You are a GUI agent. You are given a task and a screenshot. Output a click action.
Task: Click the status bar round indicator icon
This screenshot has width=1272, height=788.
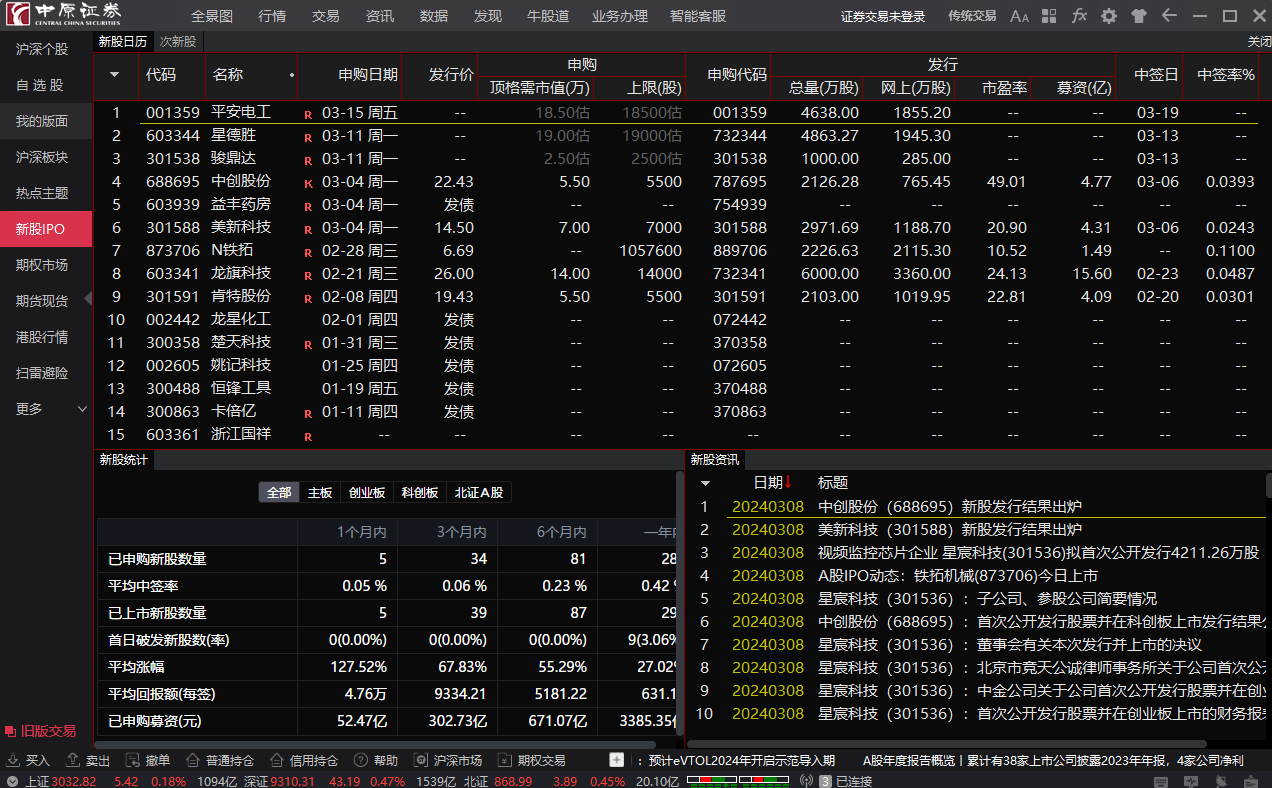click(x=12, y=781)
